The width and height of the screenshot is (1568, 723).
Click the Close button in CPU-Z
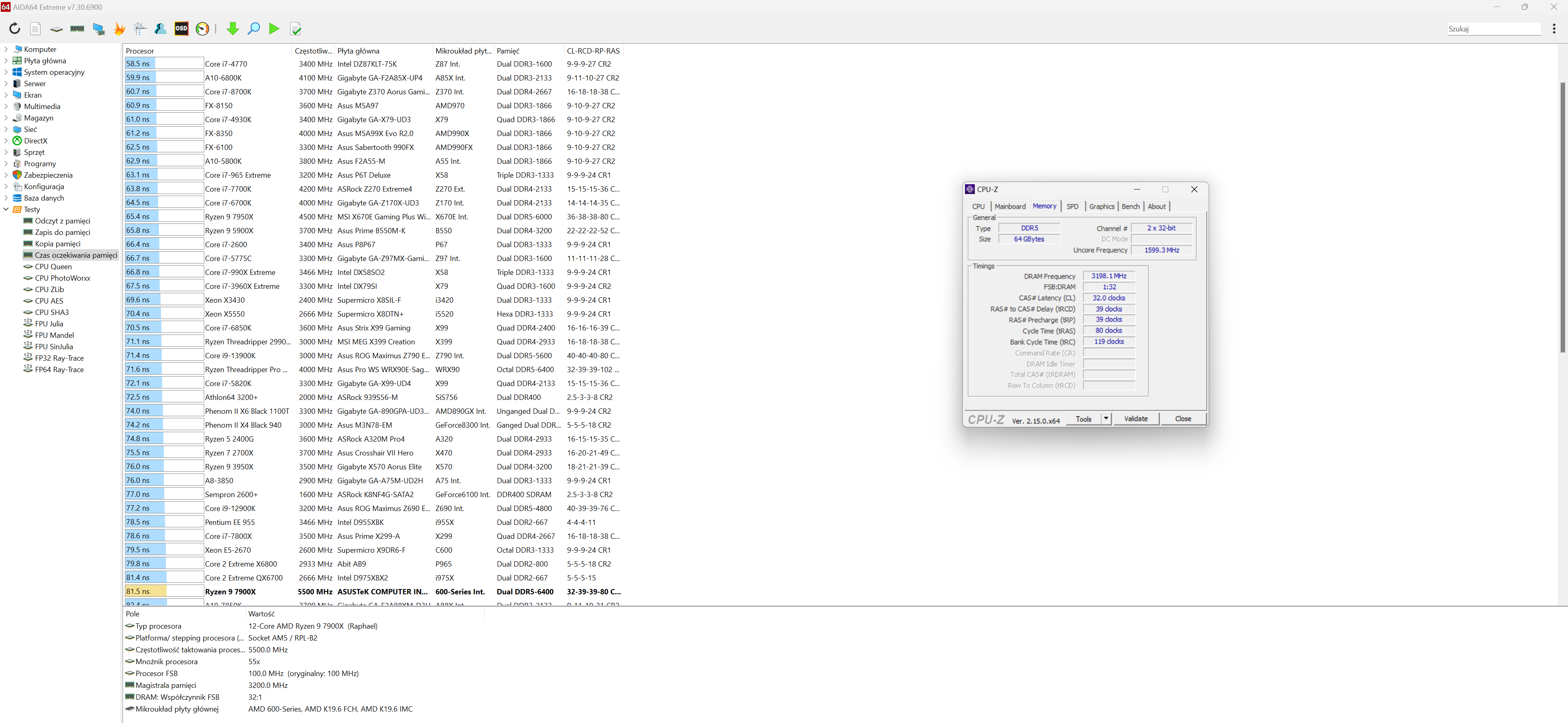coord(1183,419)
